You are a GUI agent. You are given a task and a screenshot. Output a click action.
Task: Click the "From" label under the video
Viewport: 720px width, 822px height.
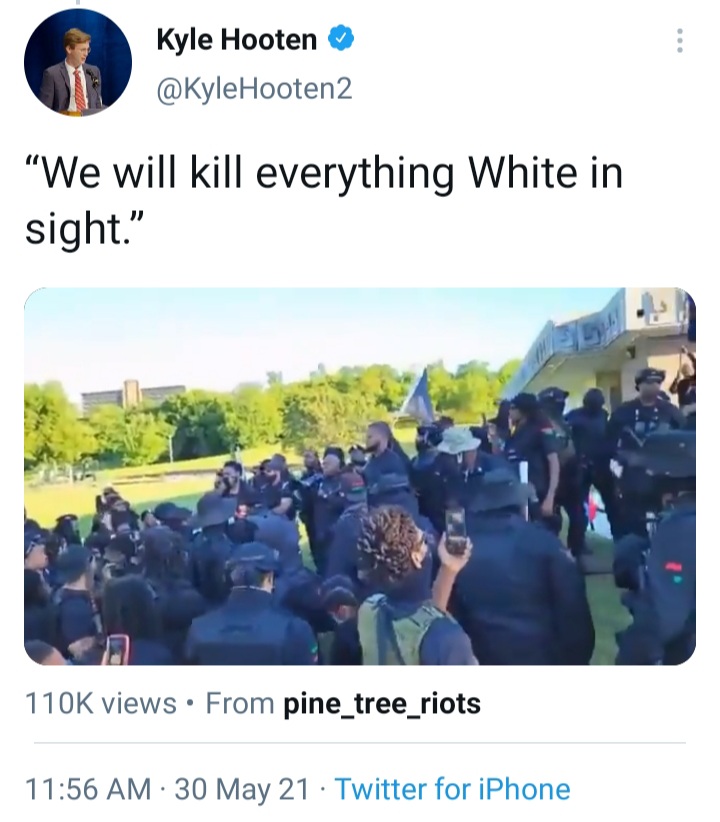(x=240, y=703)
